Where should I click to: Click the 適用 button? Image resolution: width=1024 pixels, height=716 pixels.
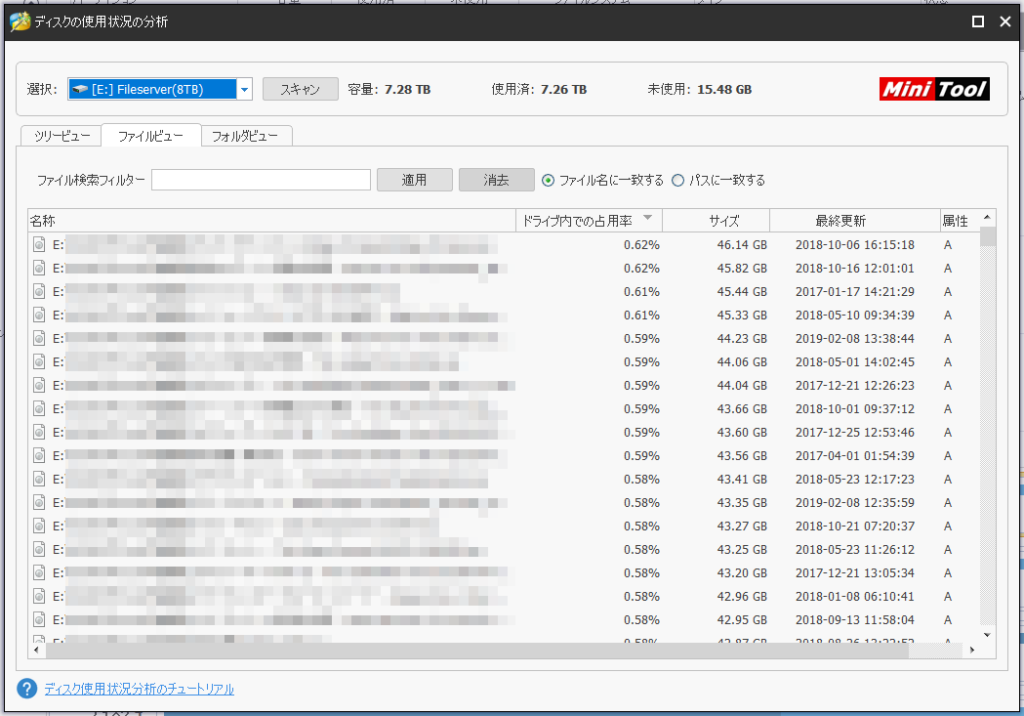pyautogui.click(x=415, y=180)
